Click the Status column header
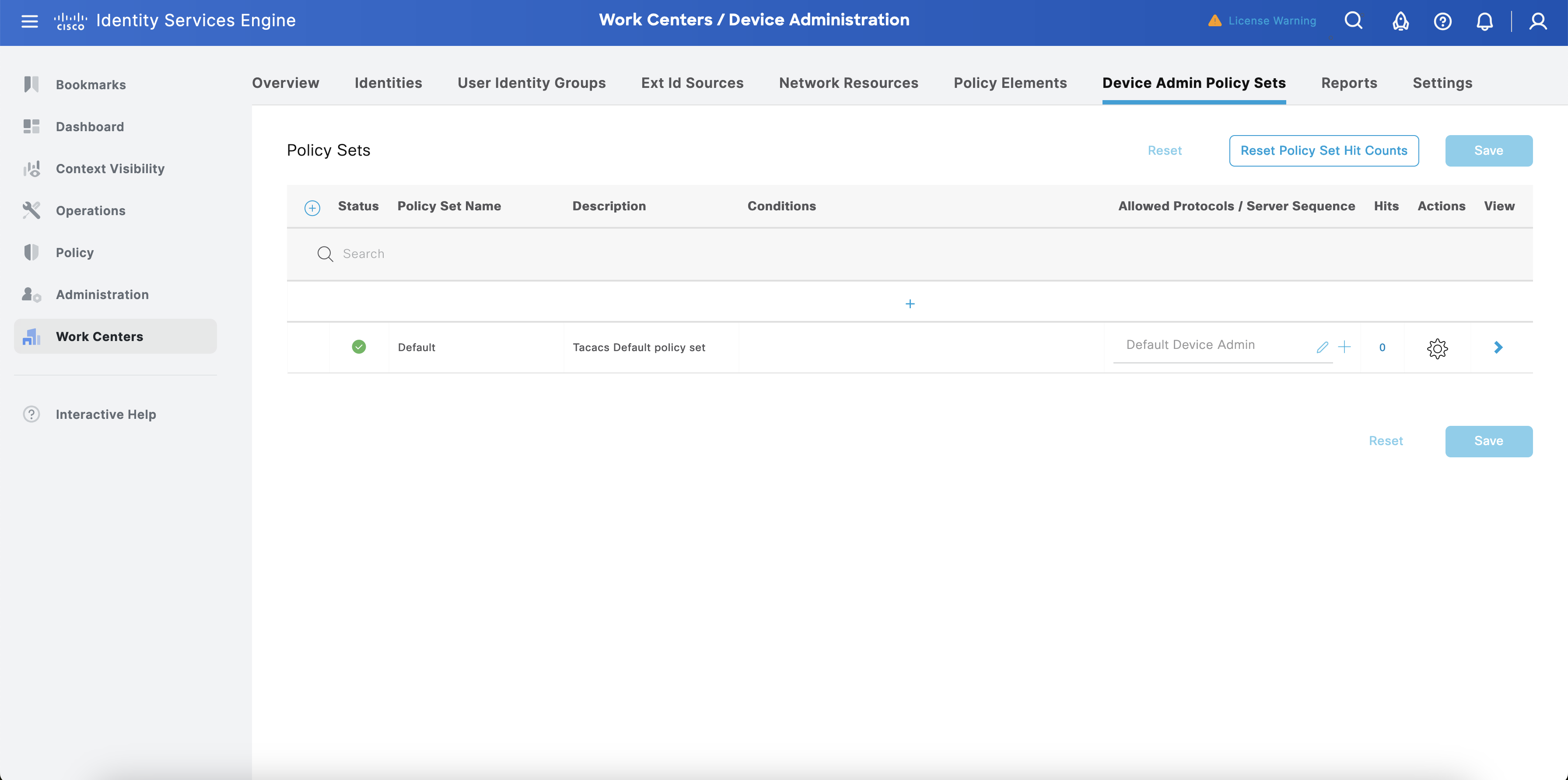Image resolution: width=1568 pixels, height=780 pixels. click(358, 206)
